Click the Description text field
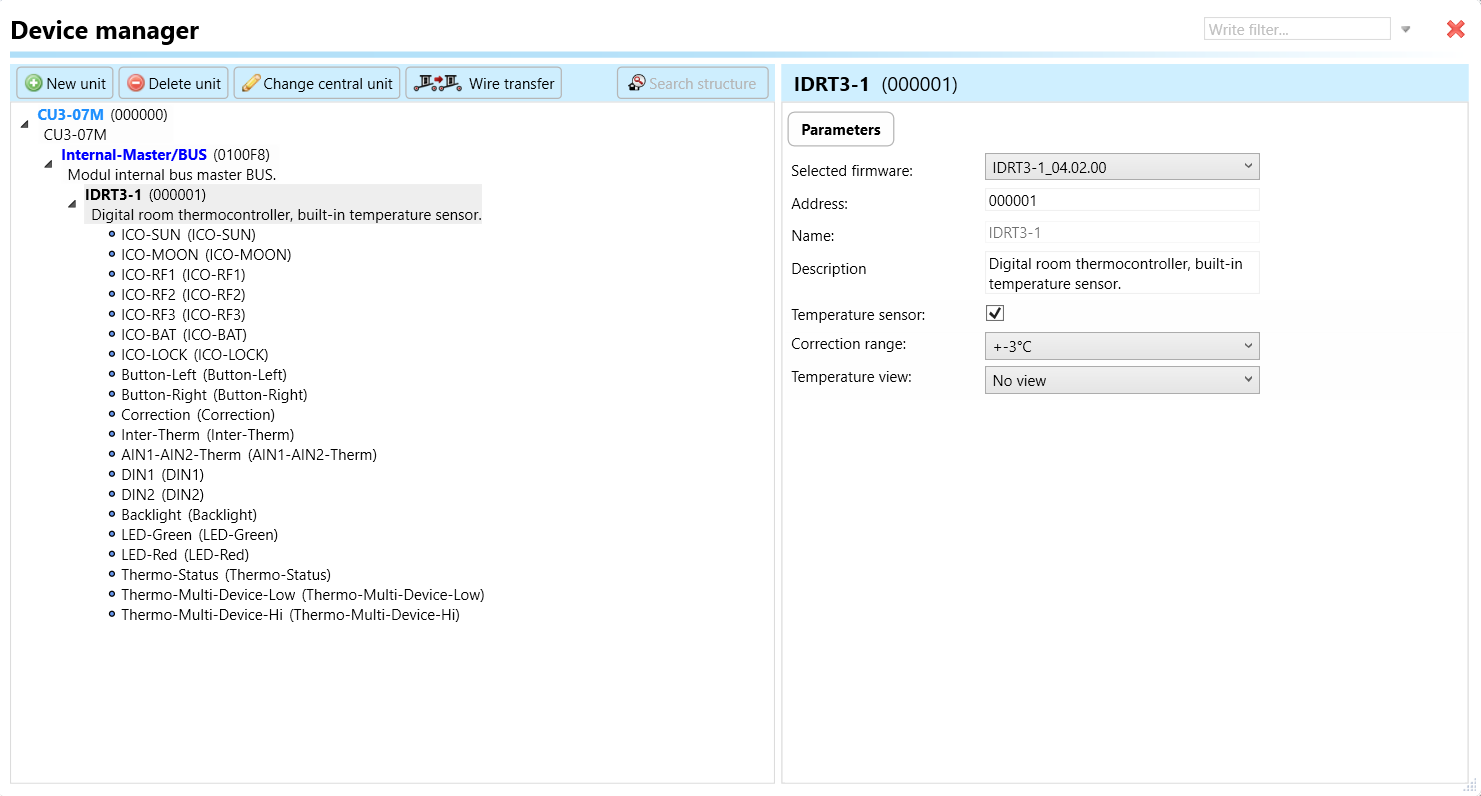Screen dimensions: 1481x796 (x=1121, y=273)
